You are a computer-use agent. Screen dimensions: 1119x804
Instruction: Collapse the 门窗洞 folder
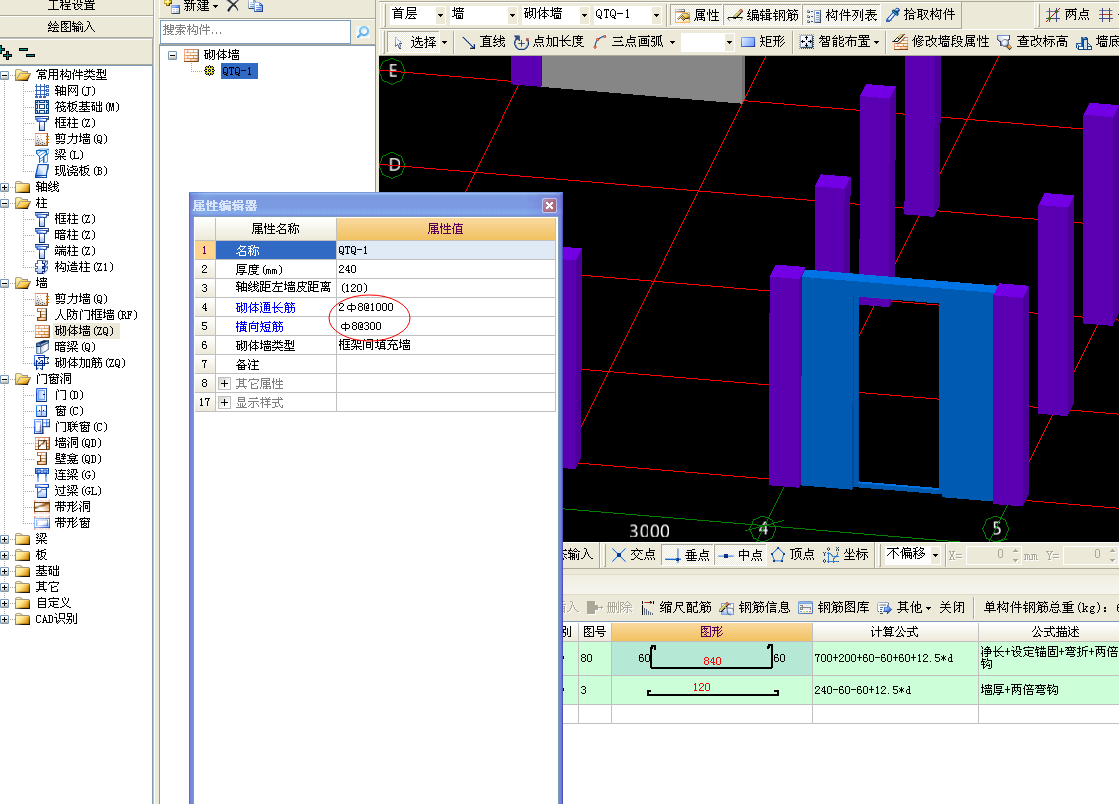pos(5,379)
